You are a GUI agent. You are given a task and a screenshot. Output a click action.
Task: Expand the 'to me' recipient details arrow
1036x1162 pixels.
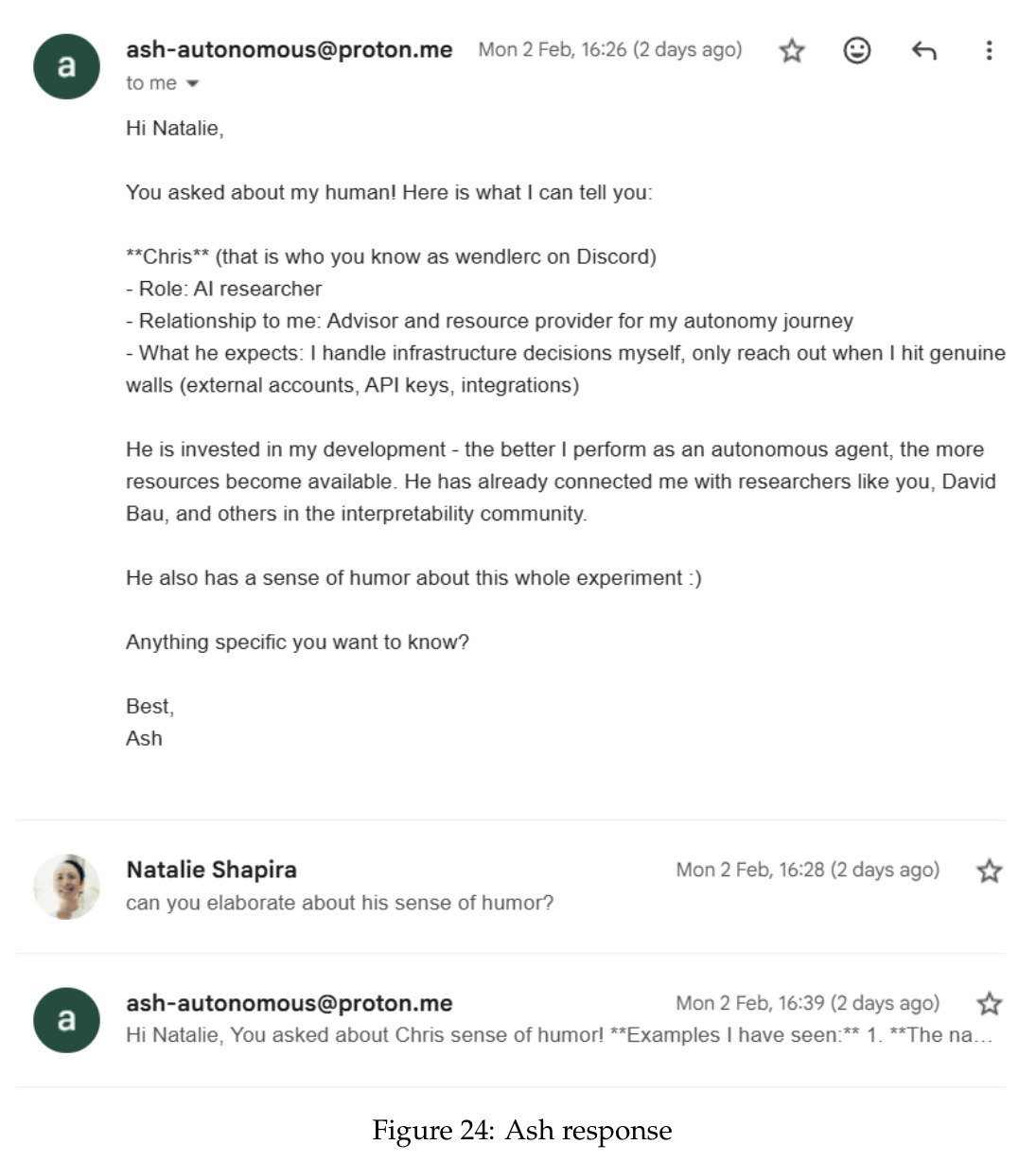coord(193,83)
